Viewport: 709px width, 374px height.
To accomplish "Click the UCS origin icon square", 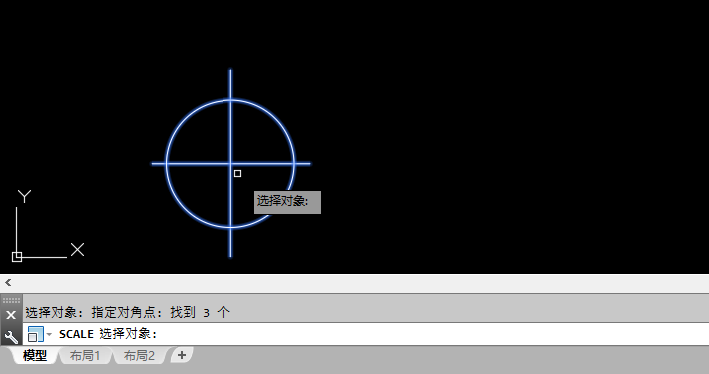I will pyautogui.click(x=17, y=257).
